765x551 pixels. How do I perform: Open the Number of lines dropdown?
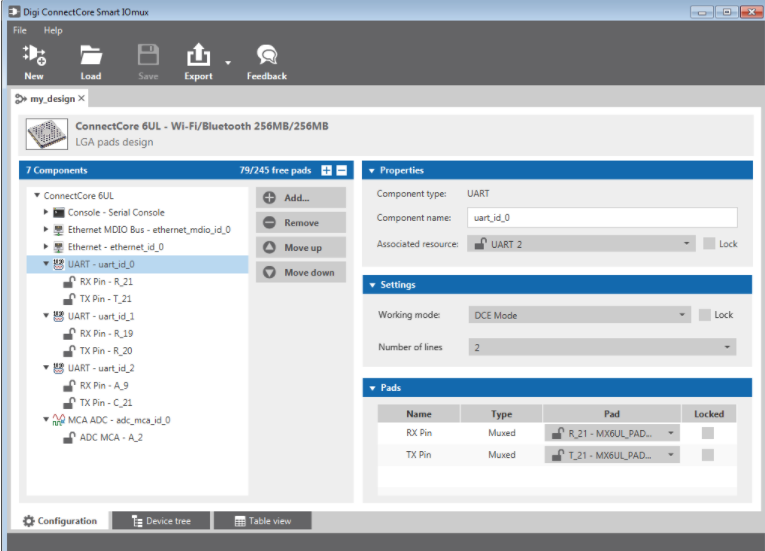(x=601, y=347)
